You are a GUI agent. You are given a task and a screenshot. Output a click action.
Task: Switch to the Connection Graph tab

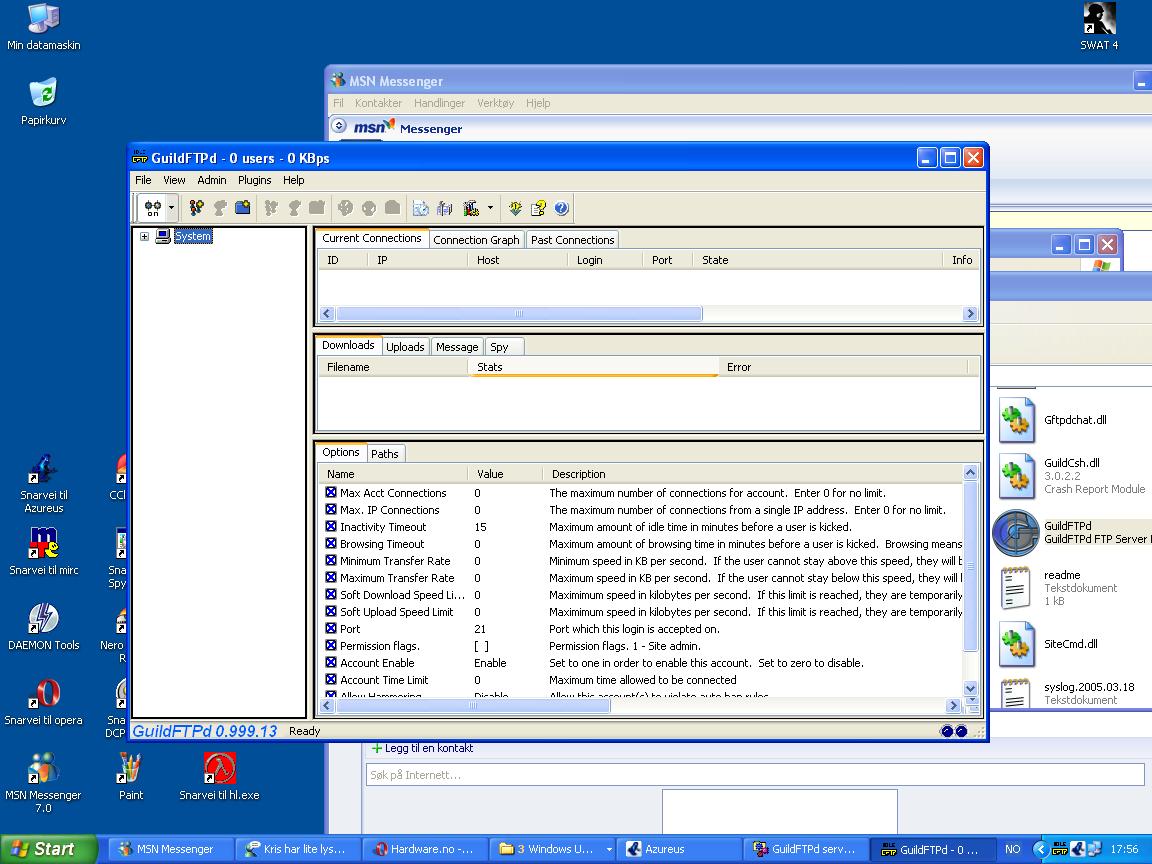click(x=476, y=240)
